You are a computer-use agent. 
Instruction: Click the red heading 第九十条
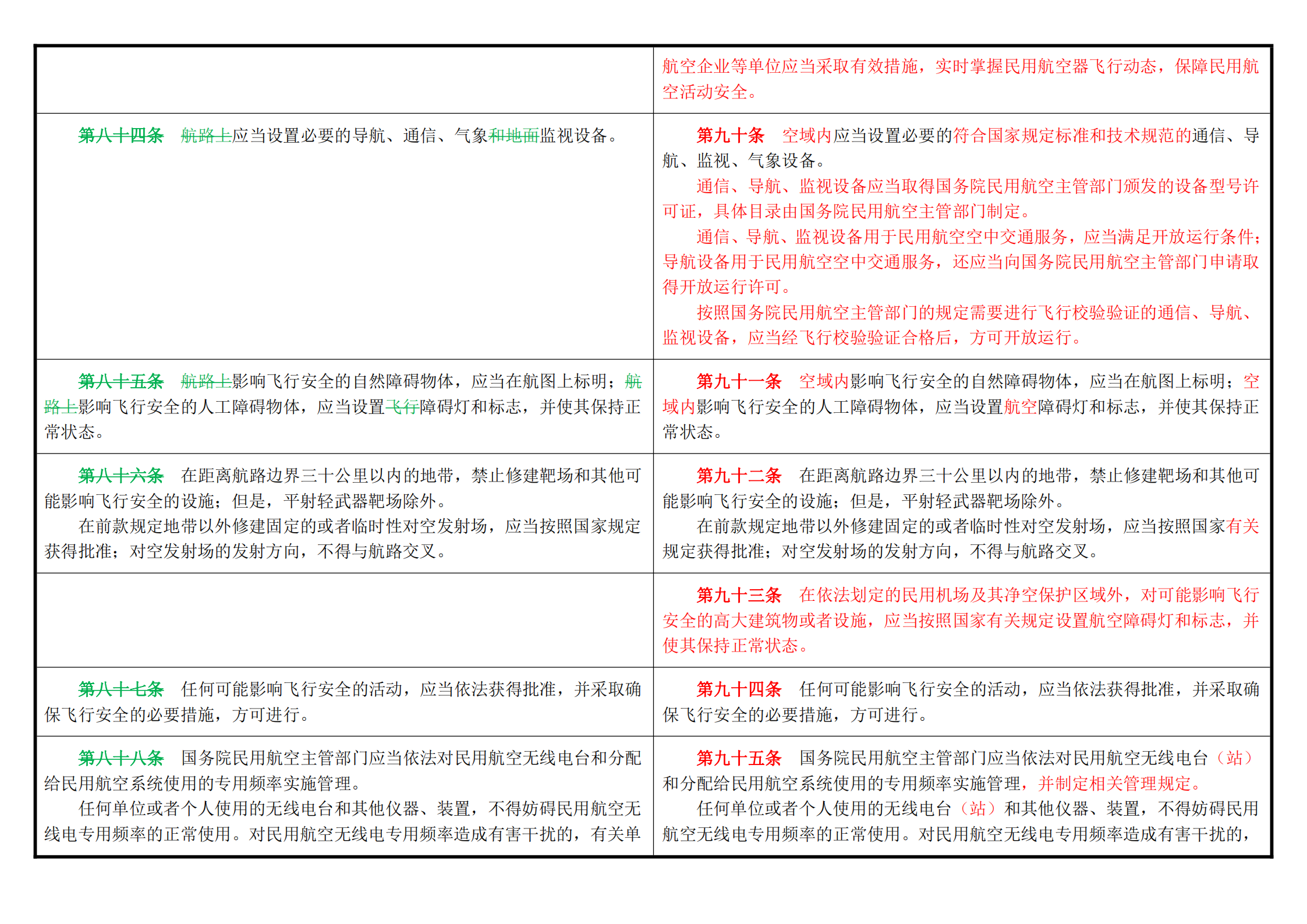click(730, 136)
